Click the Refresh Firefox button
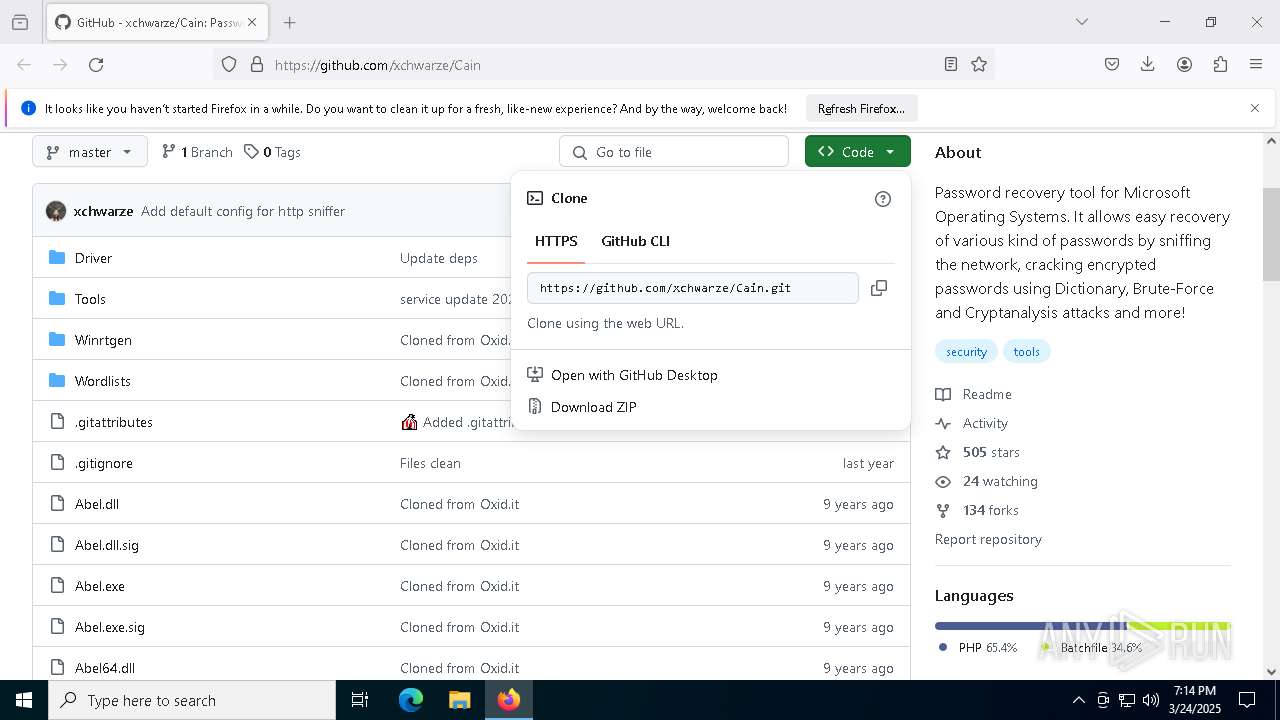 pos(861,108)
